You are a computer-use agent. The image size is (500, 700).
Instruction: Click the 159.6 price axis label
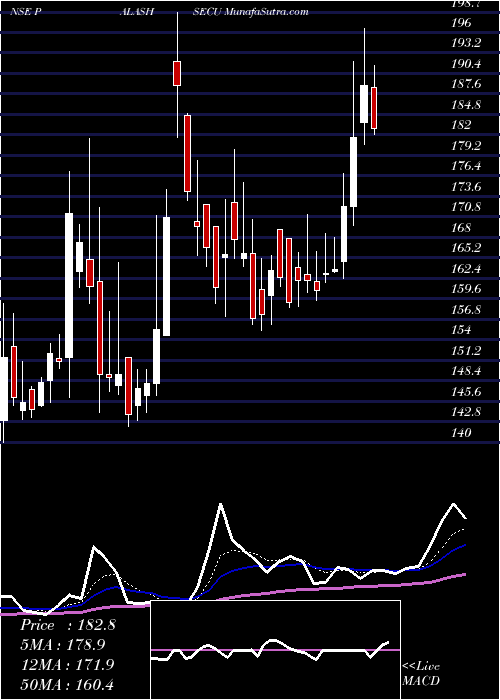click(x=466, y=288)
